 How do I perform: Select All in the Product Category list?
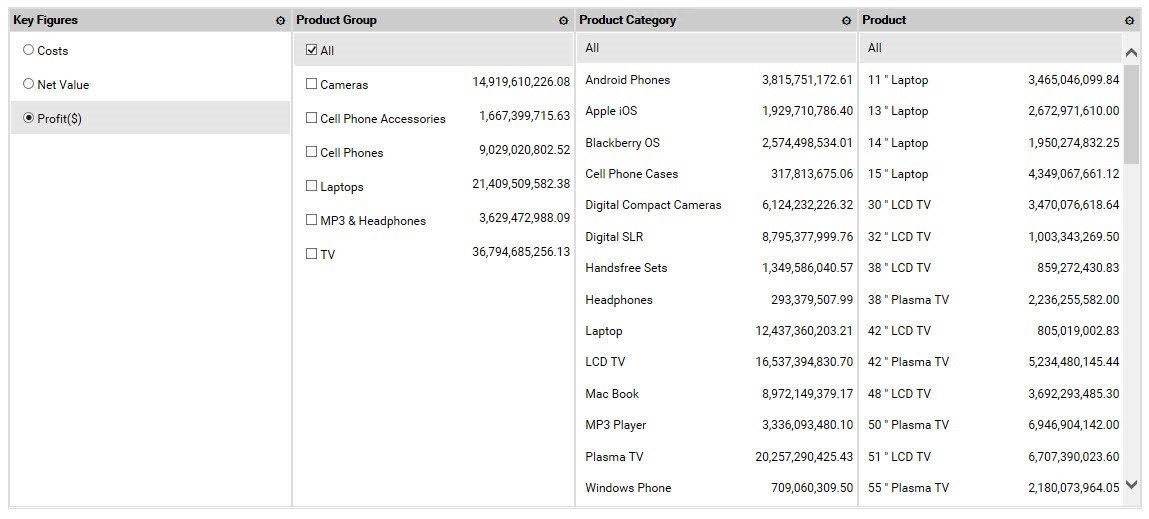coord(592,48)
